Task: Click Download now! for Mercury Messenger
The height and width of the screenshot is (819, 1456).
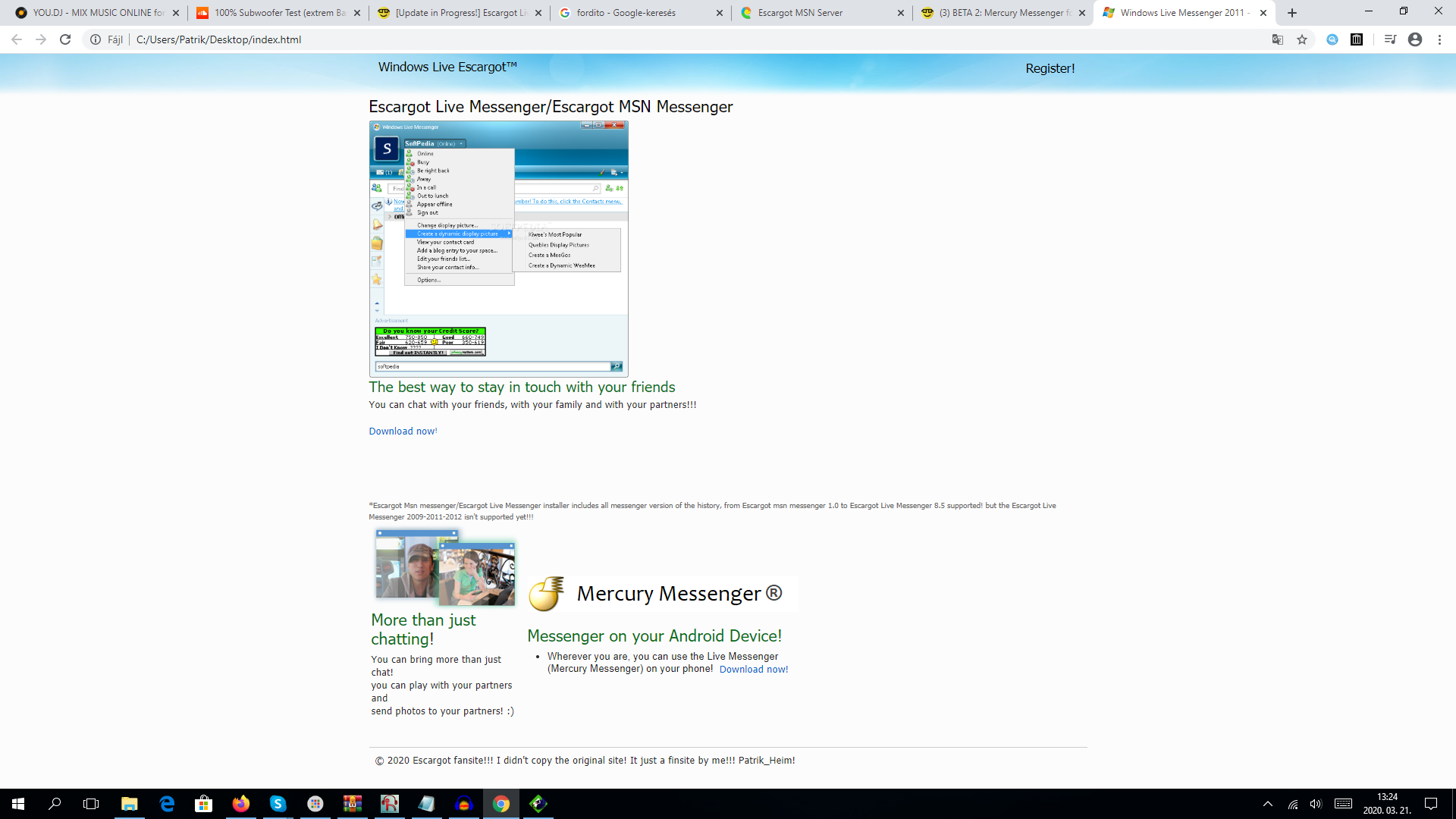Action: tap(754, 669)
